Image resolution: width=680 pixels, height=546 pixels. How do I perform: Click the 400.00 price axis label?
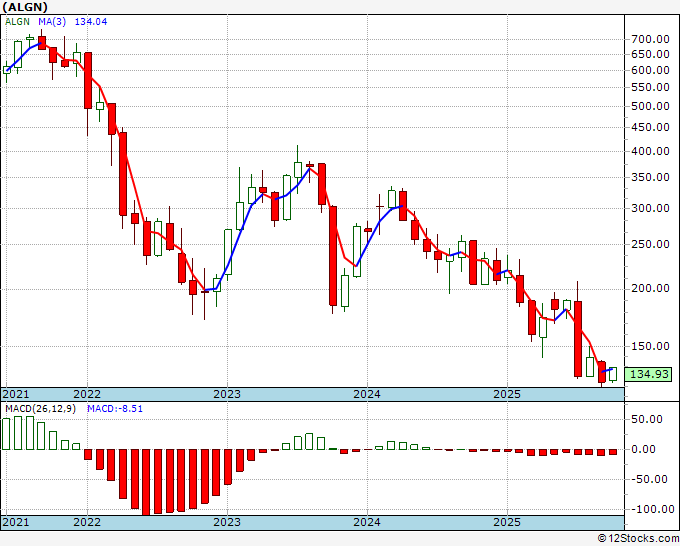click(x=650, y=151)
